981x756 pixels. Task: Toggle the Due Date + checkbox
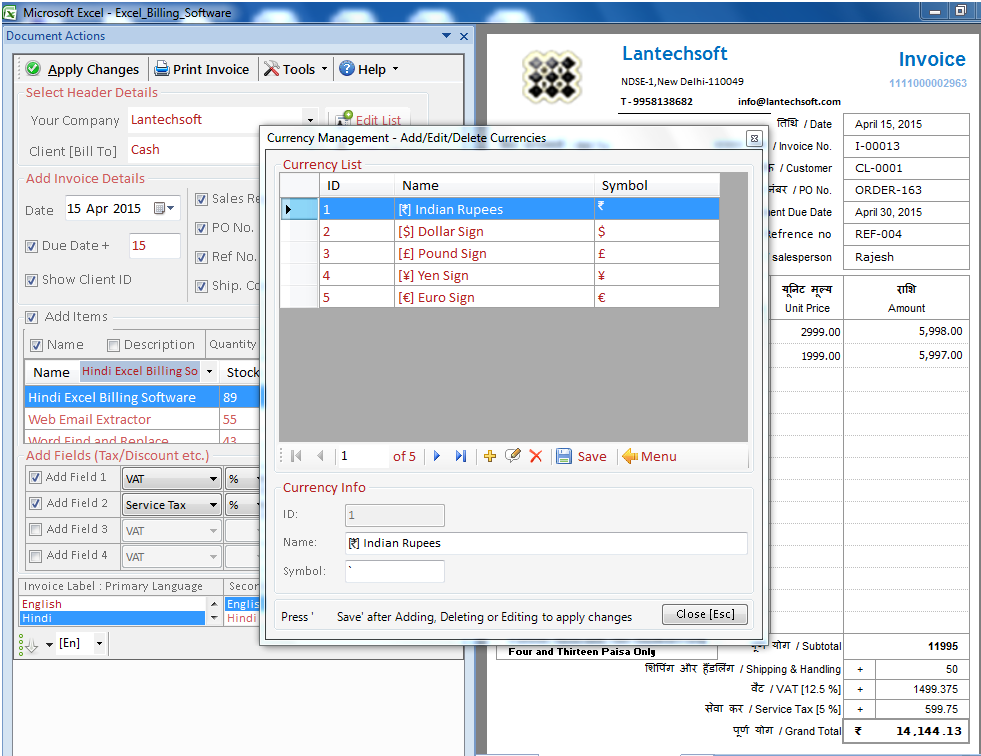click(31, 246)
